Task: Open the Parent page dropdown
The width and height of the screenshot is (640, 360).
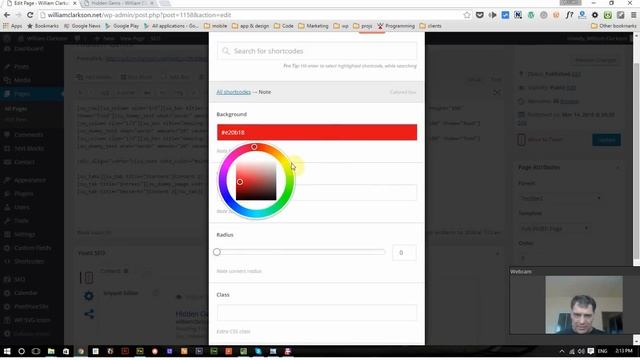Action: (x=561, y=198)
